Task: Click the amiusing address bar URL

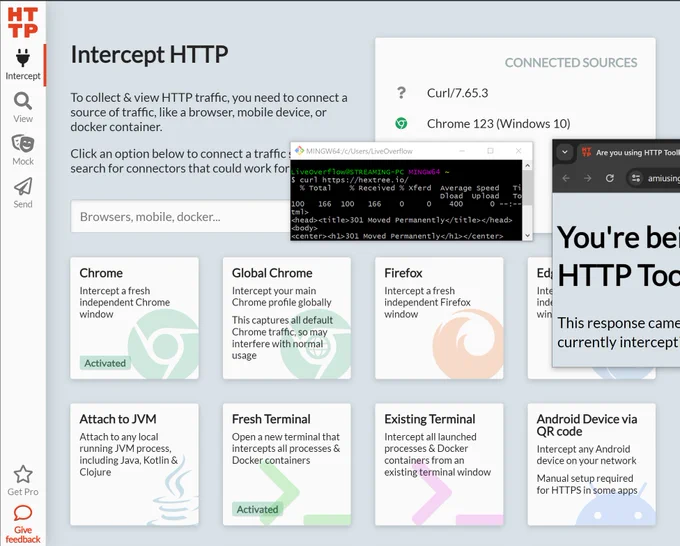Action: coord(664,178)
